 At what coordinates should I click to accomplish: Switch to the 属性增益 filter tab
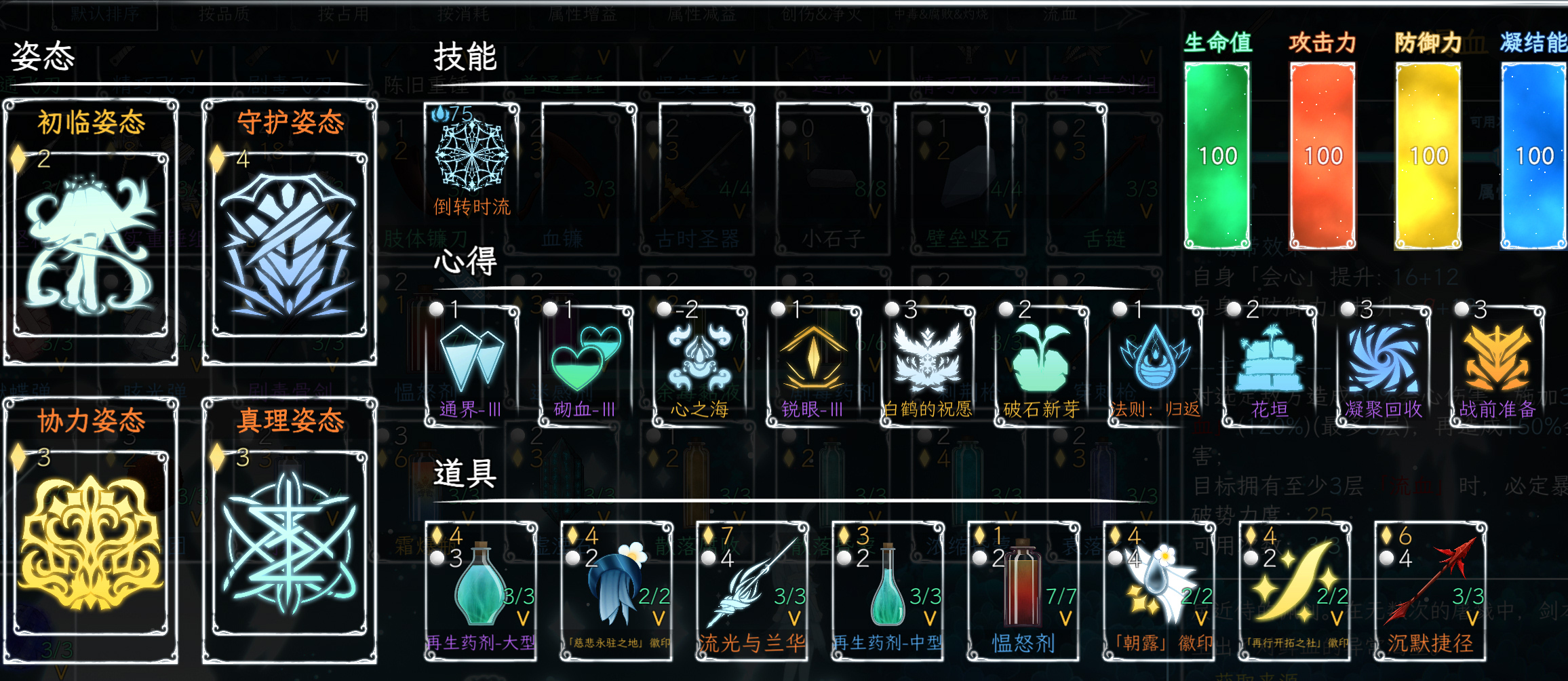[583, 14]
